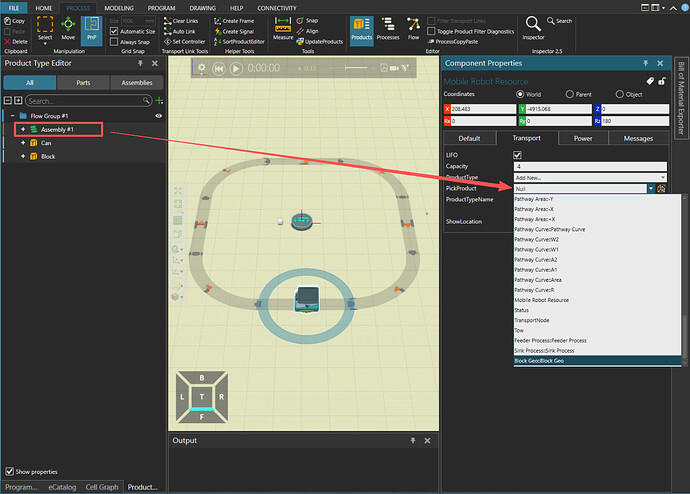Toggle the LIFO checkbox
690x494 pixels.
517,155
